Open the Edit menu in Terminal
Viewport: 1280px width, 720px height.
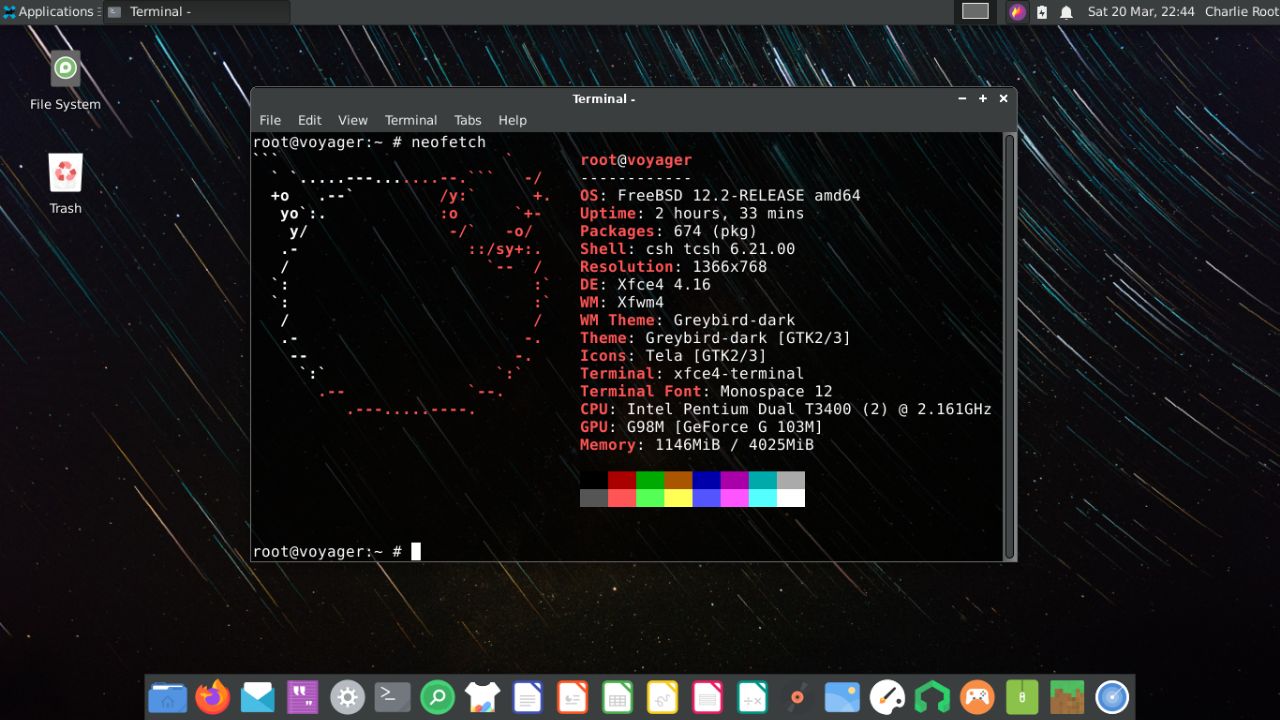click(310, 120)
